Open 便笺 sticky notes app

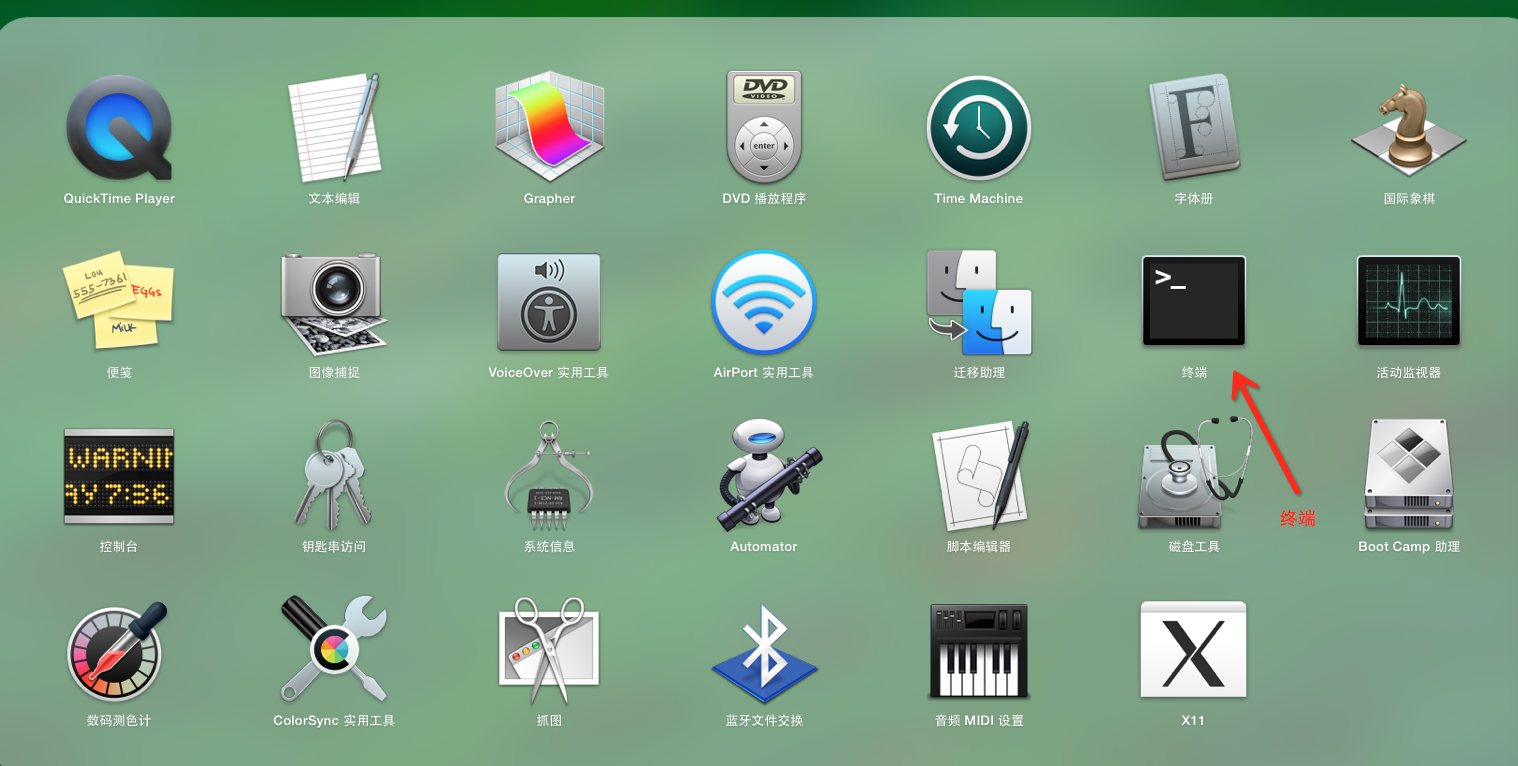click(119, 300)
